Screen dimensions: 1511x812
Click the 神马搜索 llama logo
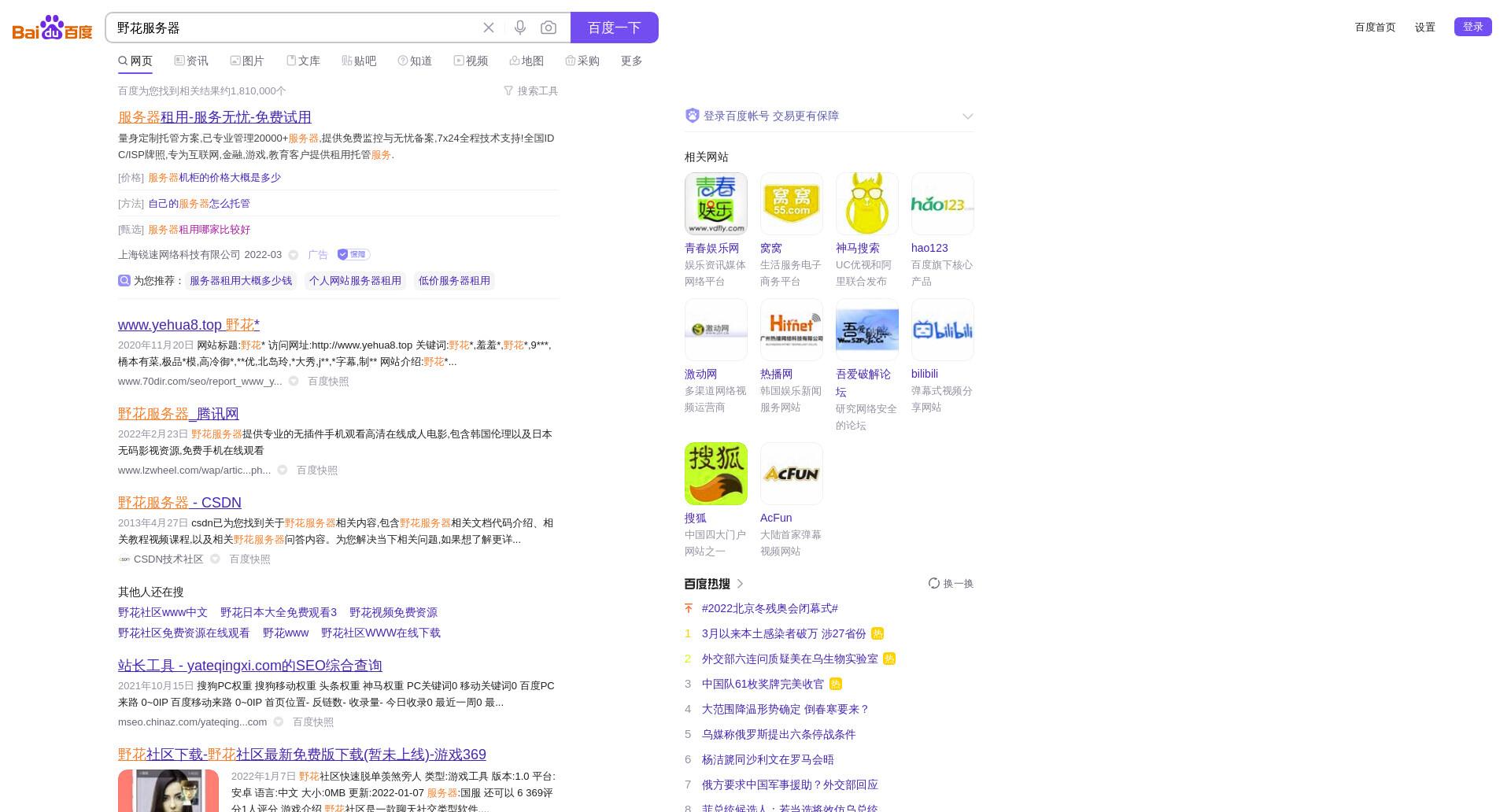point(867,204)
